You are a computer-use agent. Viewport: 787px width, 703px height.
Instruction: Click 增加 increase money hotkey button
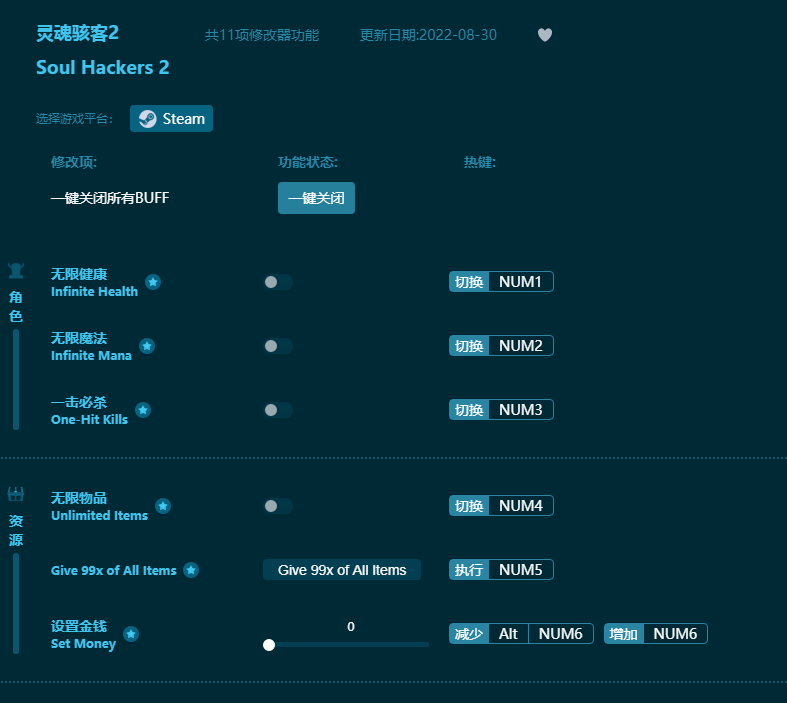point(623,634)
